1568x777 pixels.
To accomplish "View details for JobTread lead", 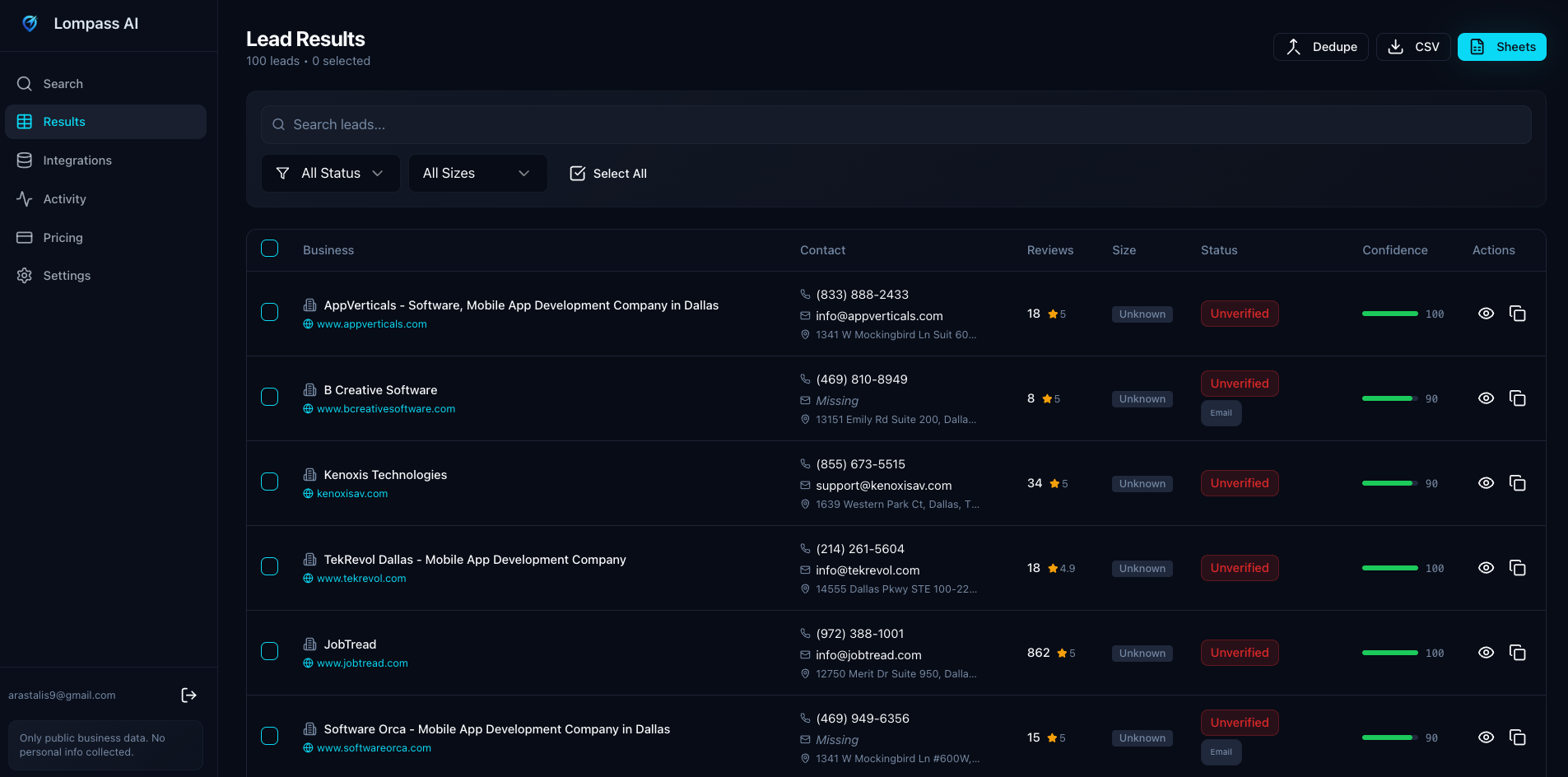I will [x=1486, y=653].
